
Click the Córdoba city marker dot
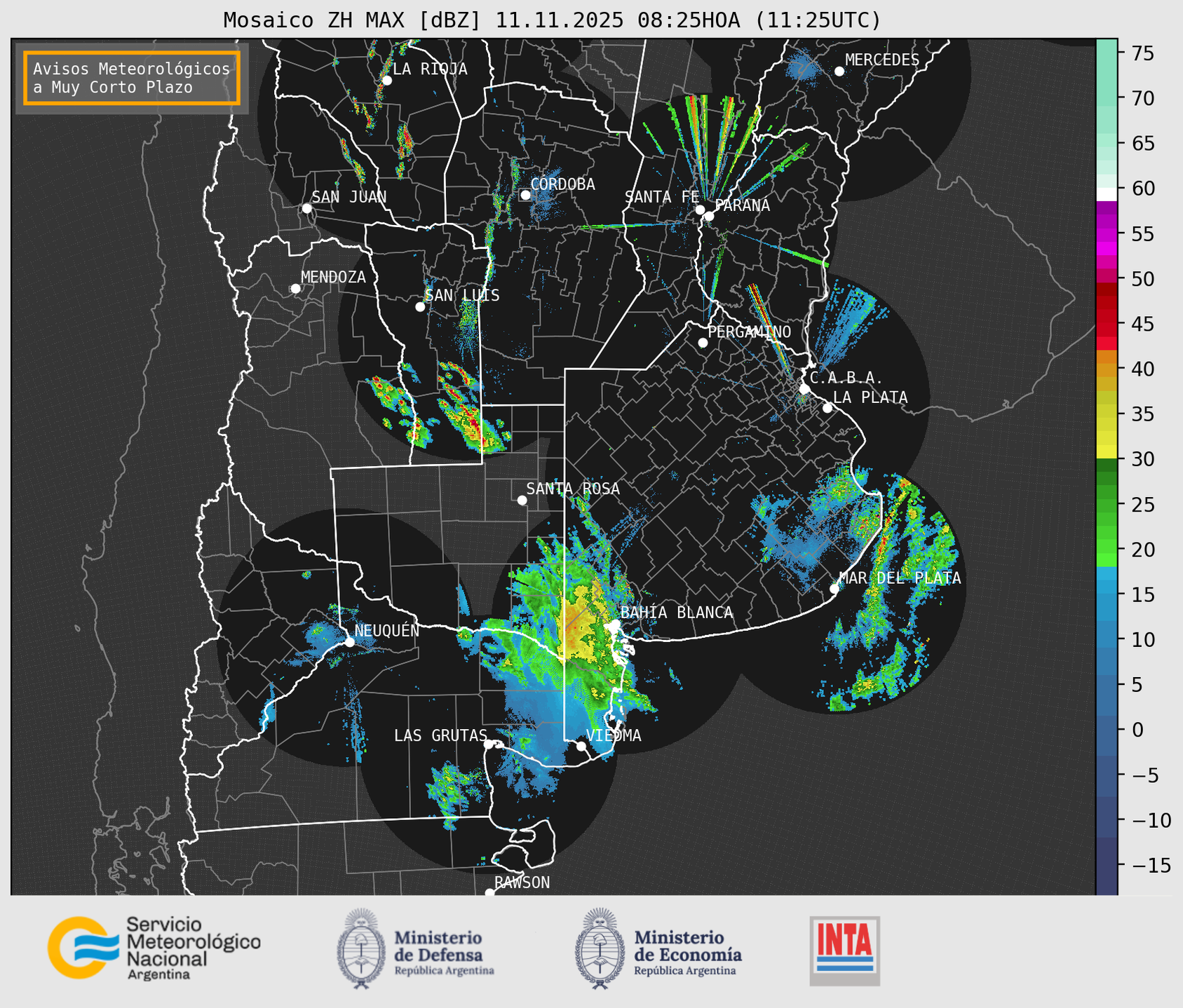click(x=525, y=195)
